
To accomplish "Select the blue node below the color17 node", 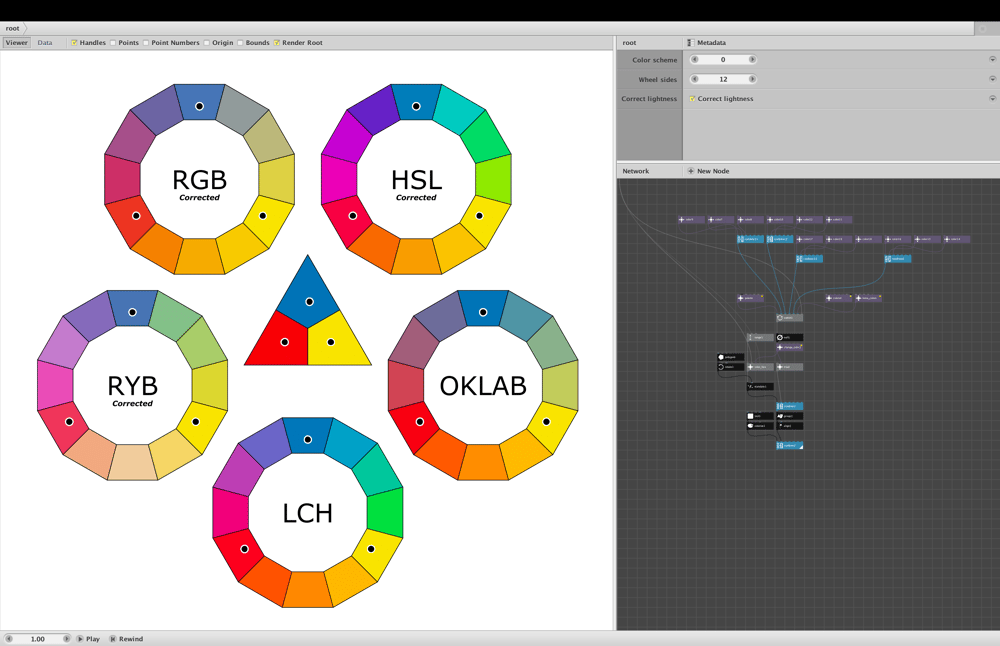I will (809, 259).
